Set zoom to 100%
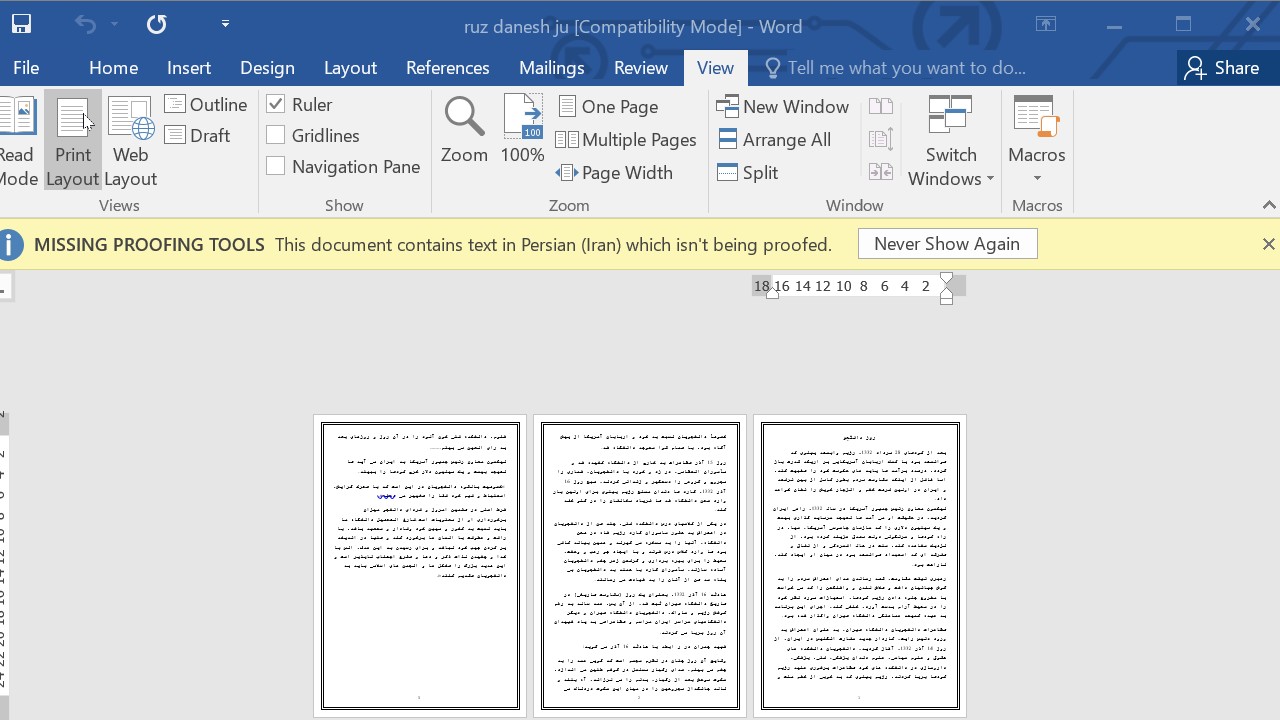This screenshot has width=1280, height=720. (522, 130)
